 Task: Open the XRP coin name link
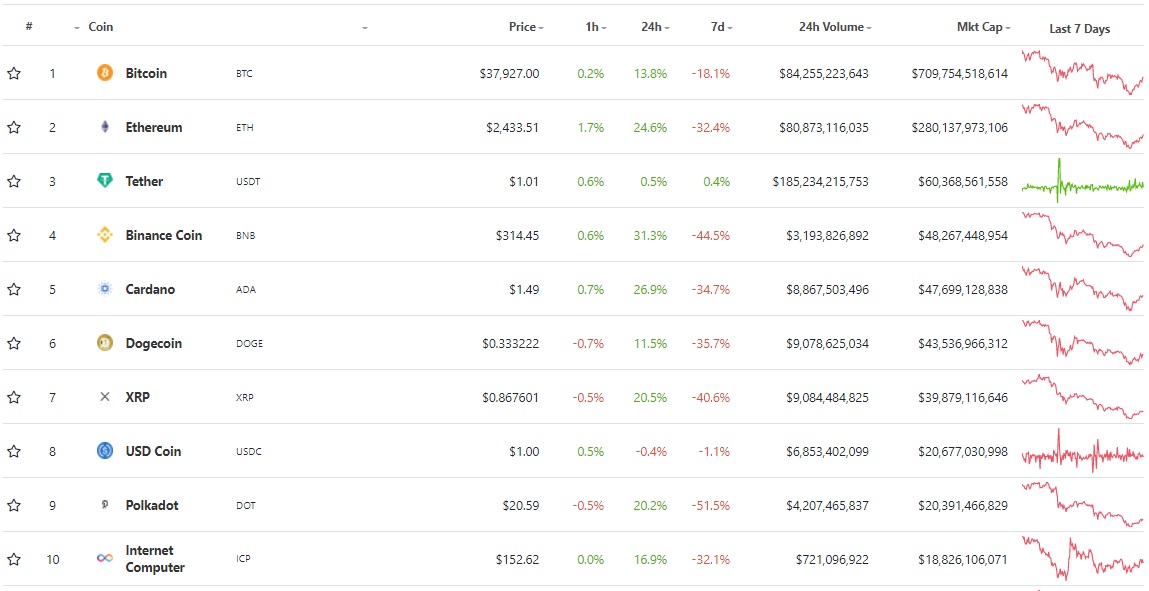137,397
